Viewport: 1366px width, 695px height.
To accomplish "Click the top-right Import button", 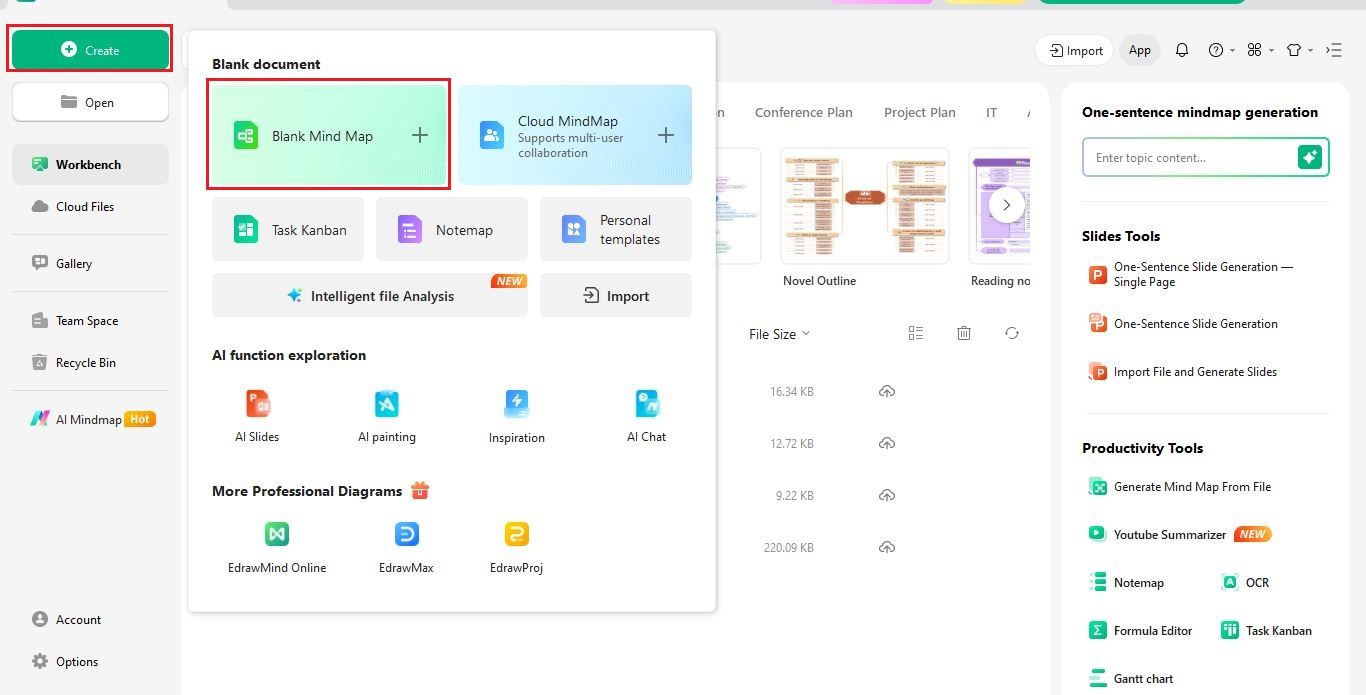I will pos(1074,50).
